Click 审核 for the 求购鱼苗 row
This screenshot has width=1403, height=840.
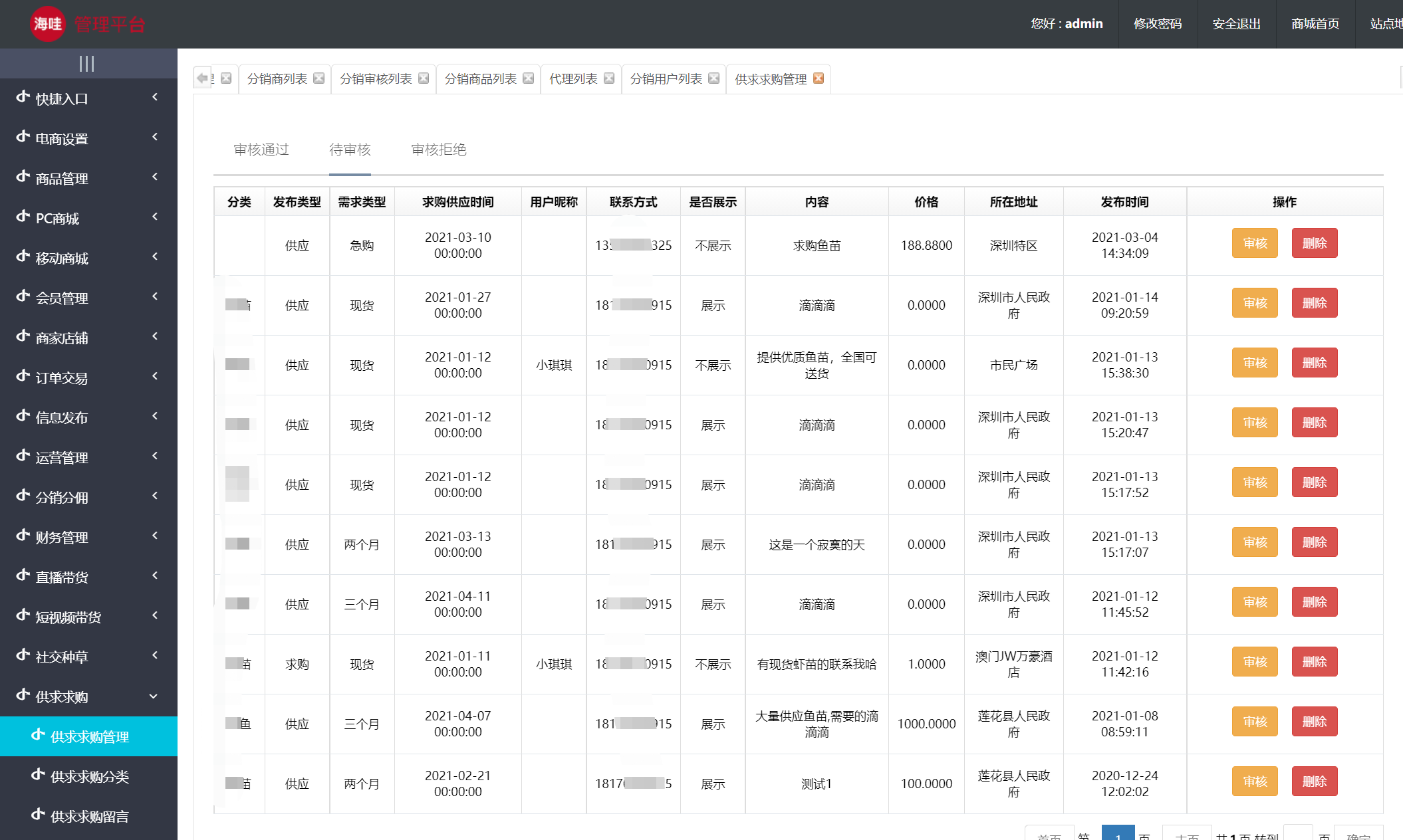click(1254, 243)
